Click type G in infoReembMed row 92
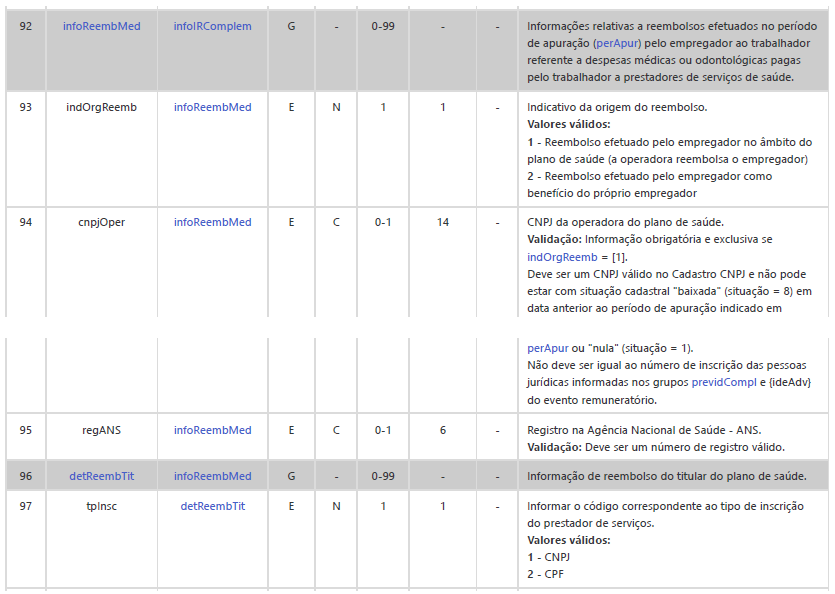This screenshot has height=594, width=835. pos(291,26)
